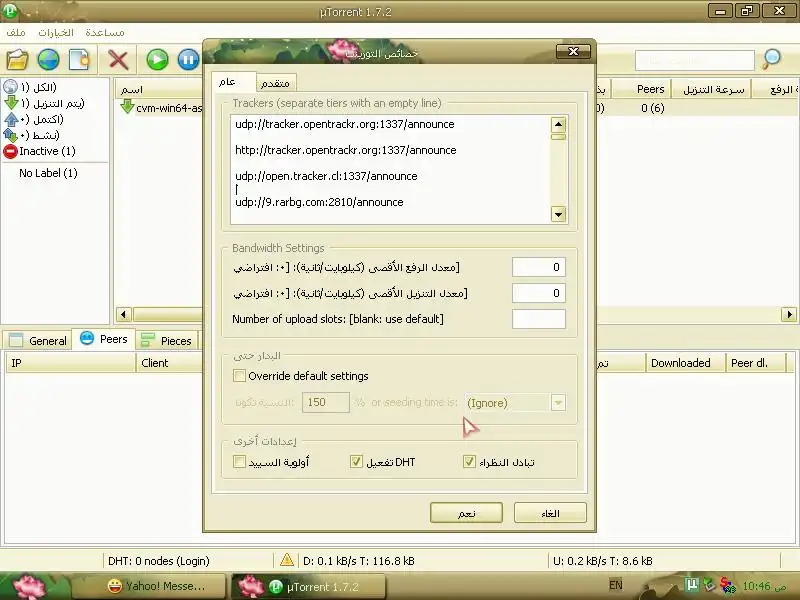Click the udp://9.rarbg.com:2810/announce tracker line
This screenshot has height=600, width=800.
(319, 202)
